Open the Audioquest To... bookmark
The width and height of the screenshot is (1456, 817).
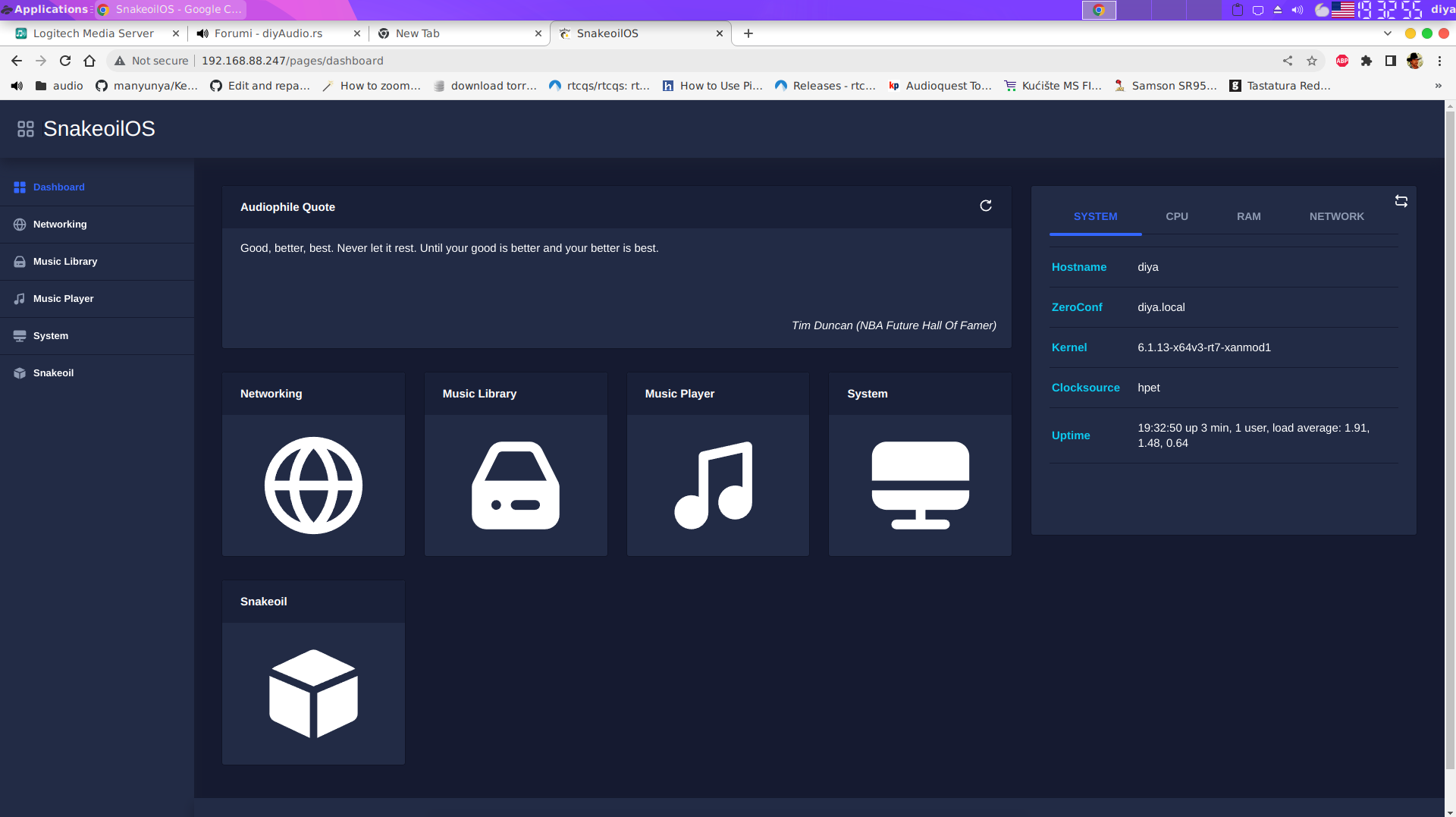tap(940, 86)
